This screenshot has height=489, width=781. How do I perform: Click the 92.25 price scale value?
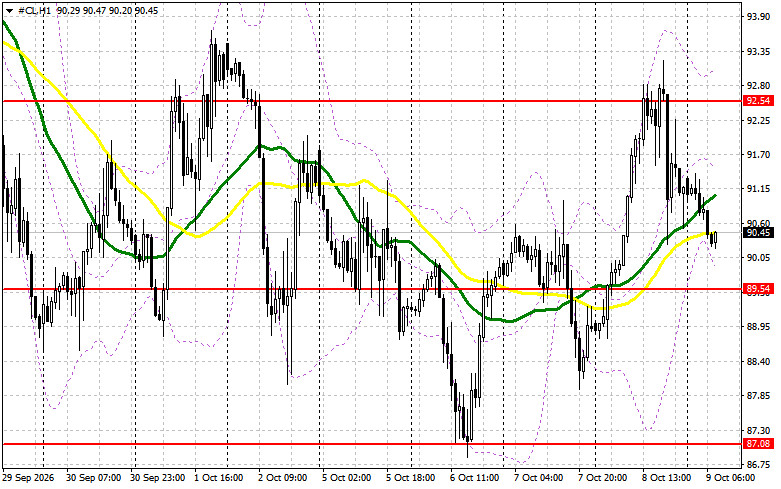[x=758, y=121]
